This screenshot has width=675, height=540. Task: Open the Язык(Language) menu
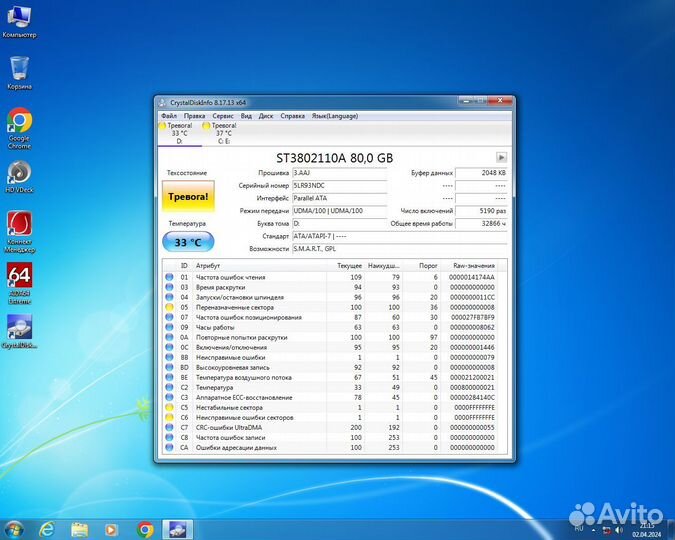[334, 116]
